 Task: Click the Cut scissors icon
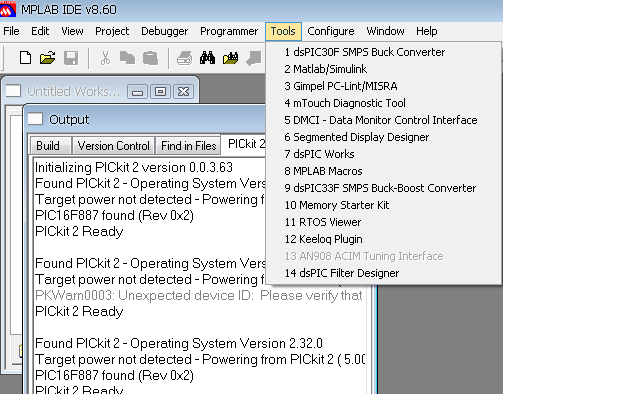click(105, 58)
